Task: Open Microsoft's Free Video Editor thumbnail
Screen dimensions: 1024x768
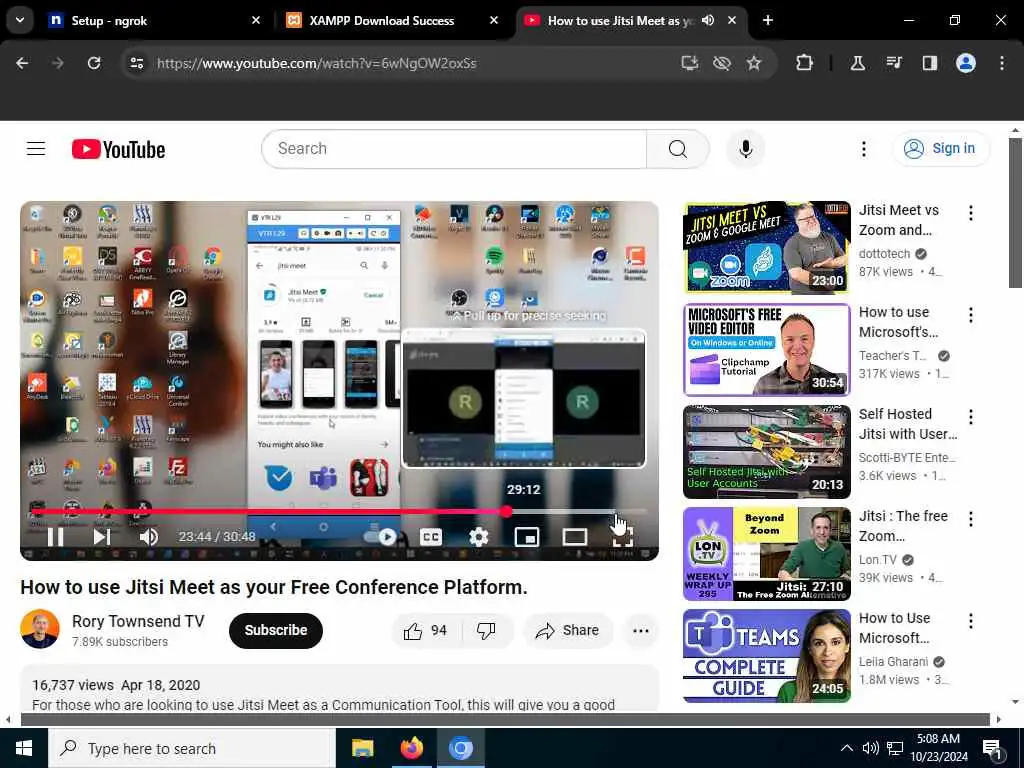Action: [x=767, y=350]
